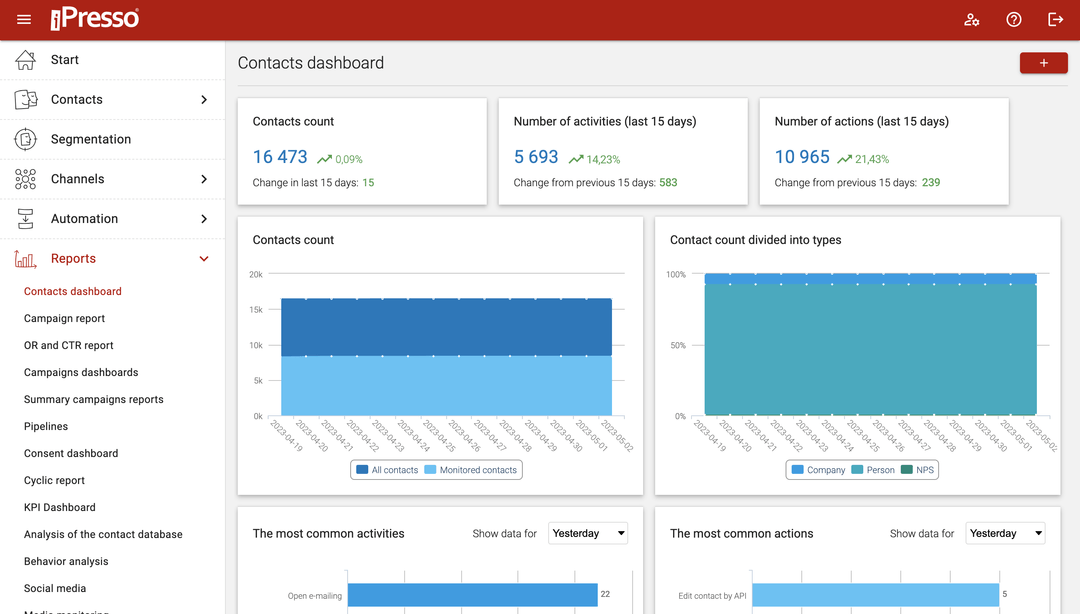Collapse the Reports sidebar section

tap(204, 258)
